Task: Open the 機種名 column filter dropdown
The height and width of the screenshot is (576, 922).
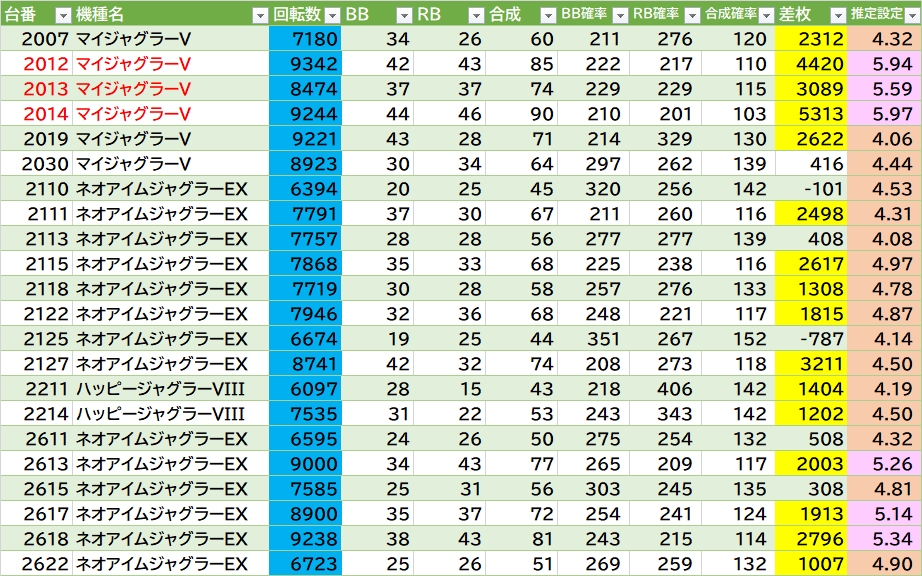Action: click(x=258, y=15)
